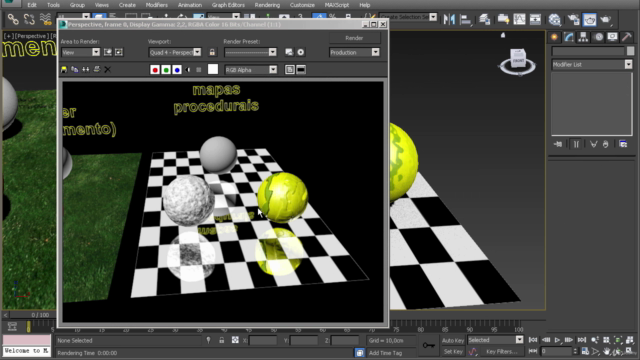The image size is (640, 360).
Task: Click Edit Region icon beside Area to Render
Action: [108, 52]
